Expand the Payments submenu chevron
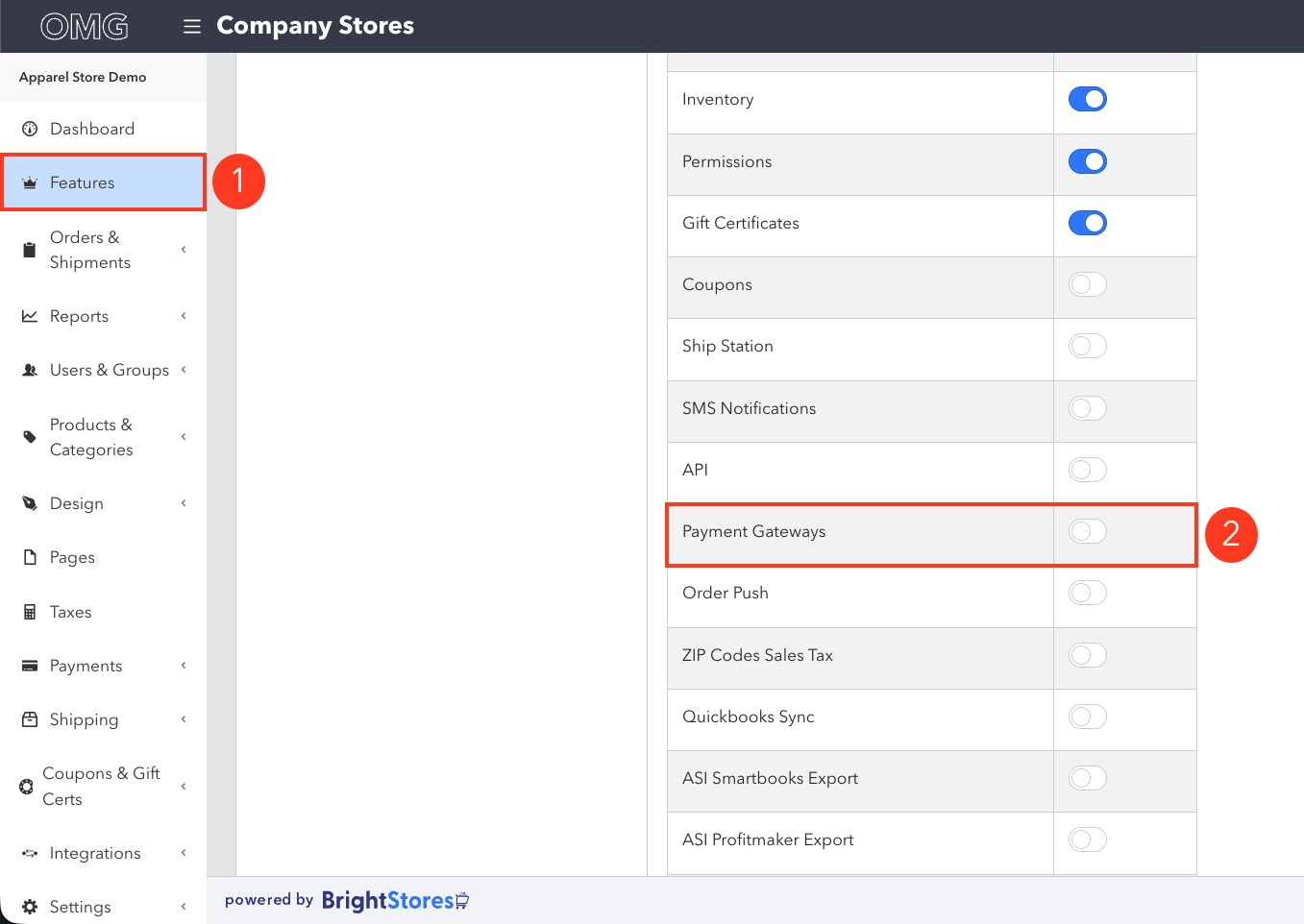The height and width of the screenshot is (924, 1304). click(x=184, y=666)
